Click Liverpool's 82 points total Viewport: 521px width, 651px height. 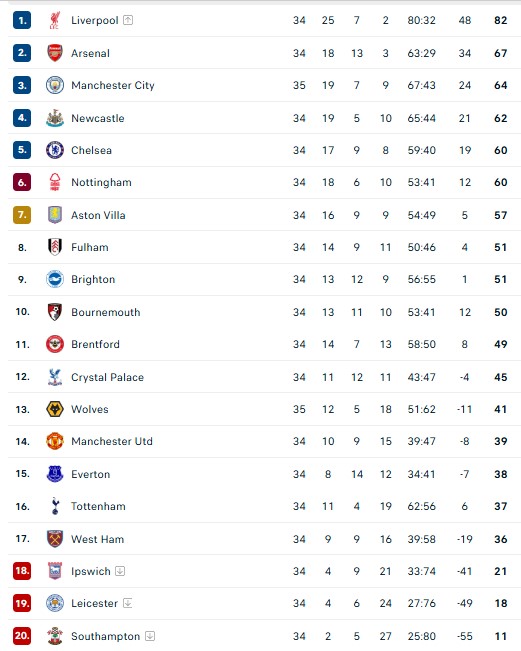[501, 20]
